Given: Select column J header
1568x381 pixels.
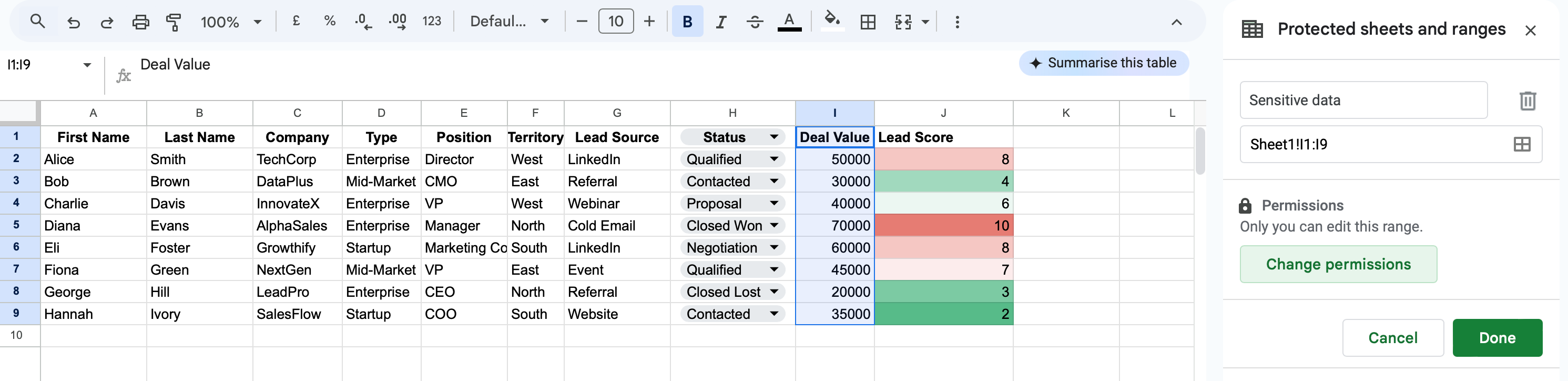Looking at the screenshot, I should [943, 113].
